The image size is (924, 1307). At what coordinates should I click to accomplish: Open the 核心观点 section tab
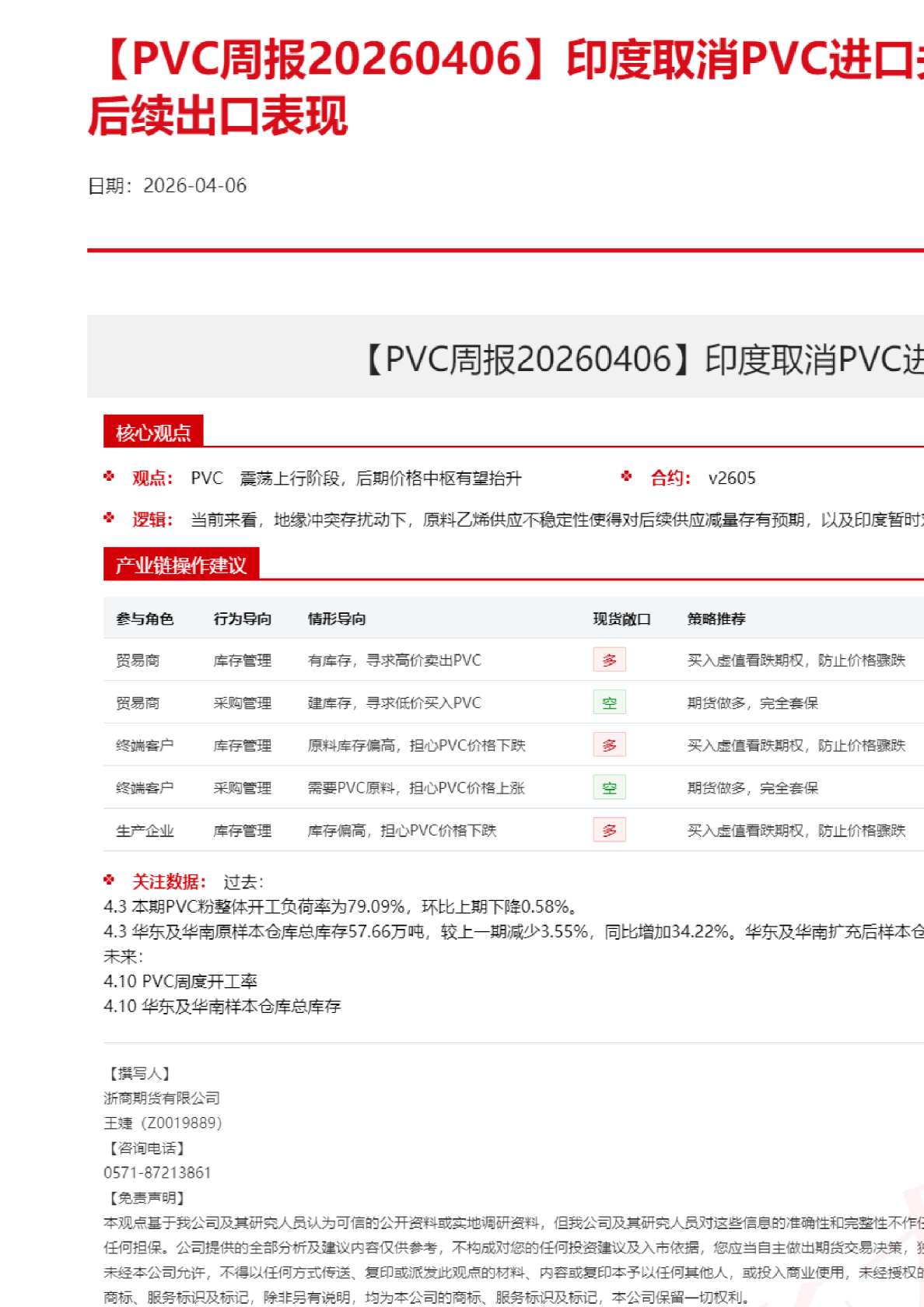point(153,433)
